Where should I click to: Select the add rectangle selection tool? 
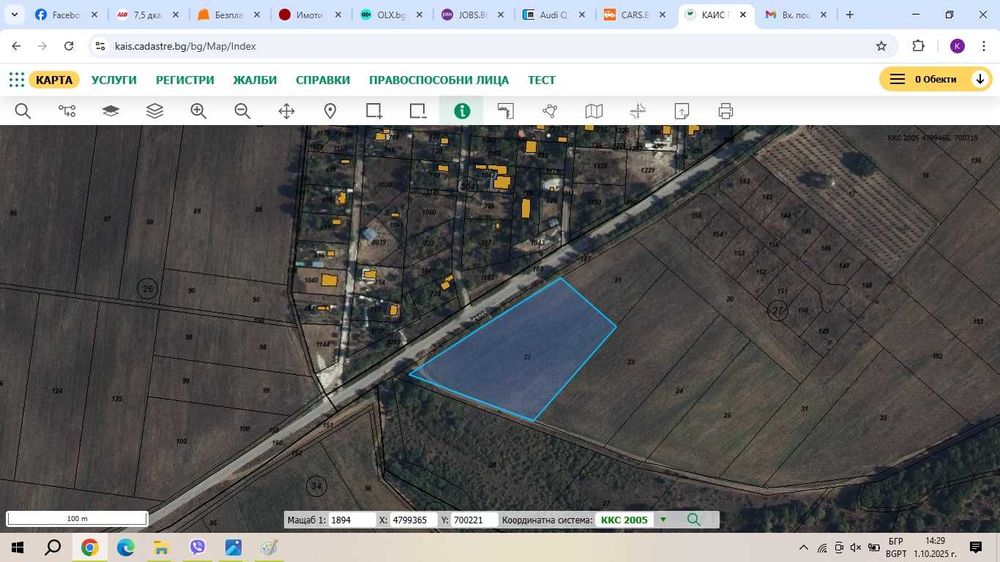(x=374, y=111)
